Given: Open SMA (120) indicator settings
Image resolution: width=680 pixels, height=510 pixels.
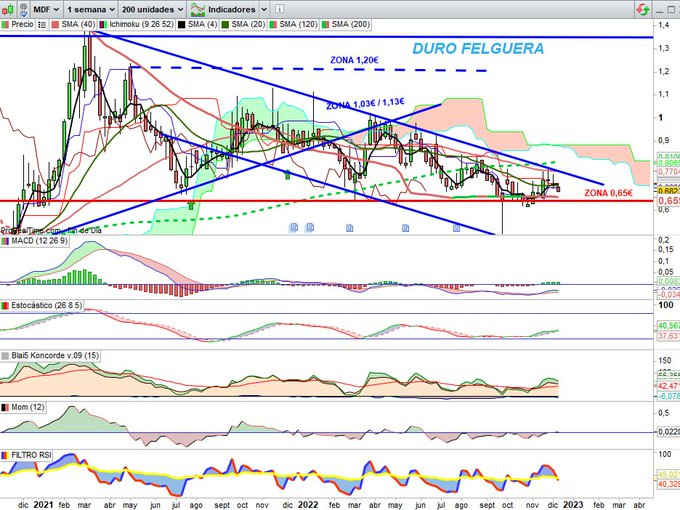Looking at the screenshot, I should point(298,24).
